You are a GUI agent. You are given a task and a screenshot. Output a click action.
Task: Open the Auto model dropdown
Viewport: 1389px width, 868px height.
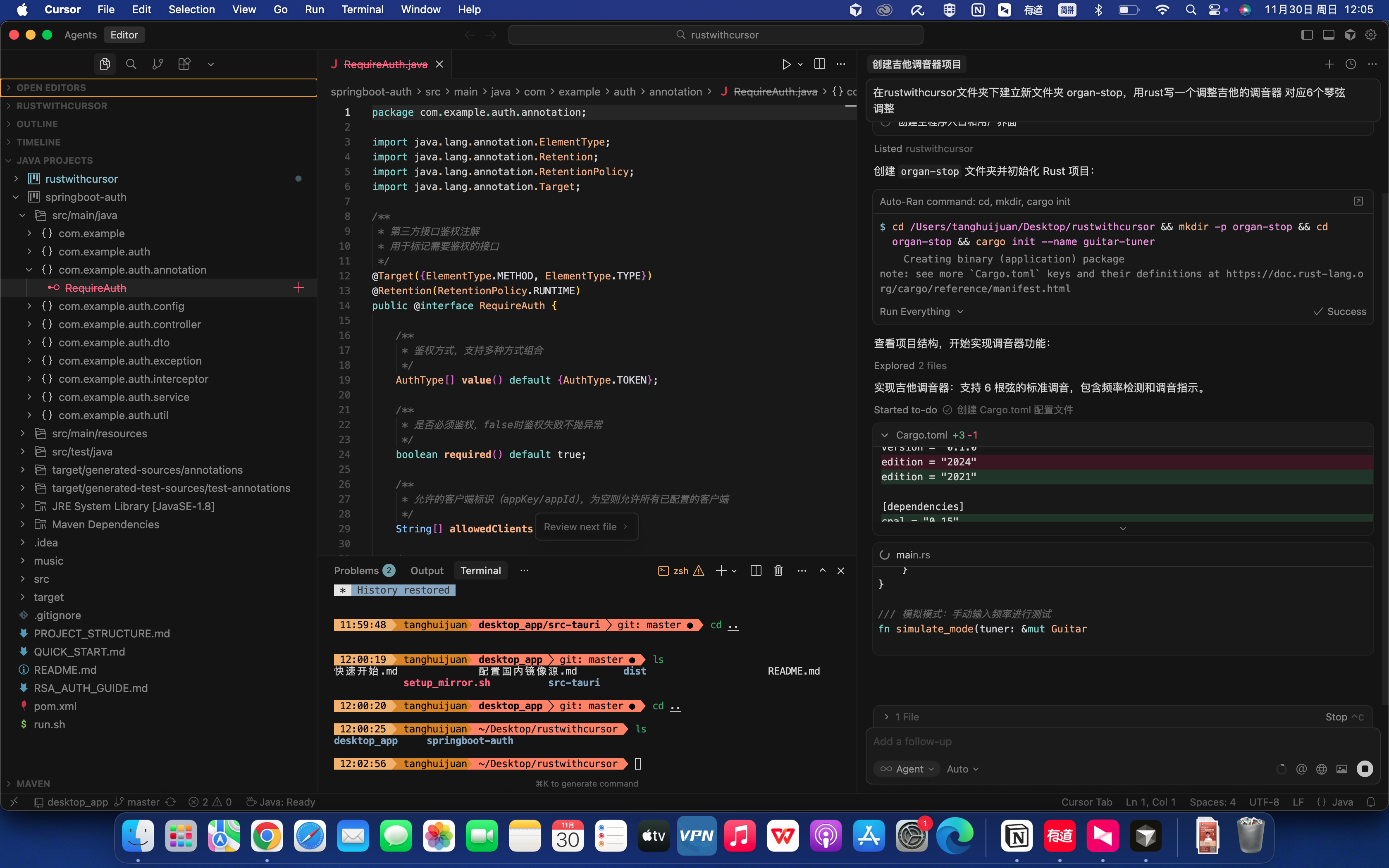[962, 769]
